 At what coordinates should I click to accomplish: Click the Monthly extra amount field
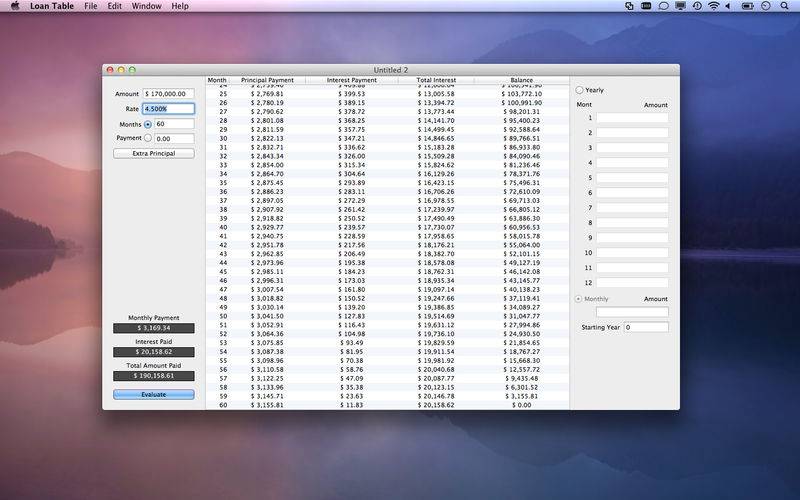click(632, 312)
